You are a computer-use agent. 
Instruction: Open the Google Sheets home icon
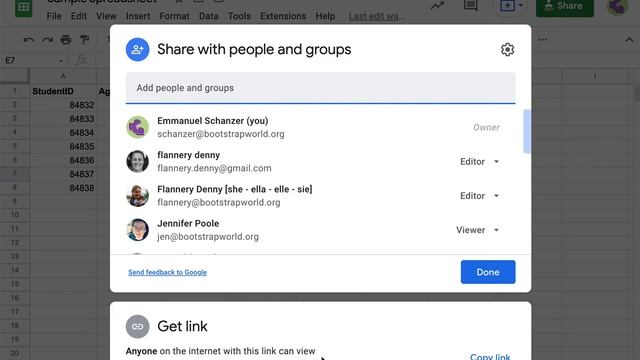[23, 7]
